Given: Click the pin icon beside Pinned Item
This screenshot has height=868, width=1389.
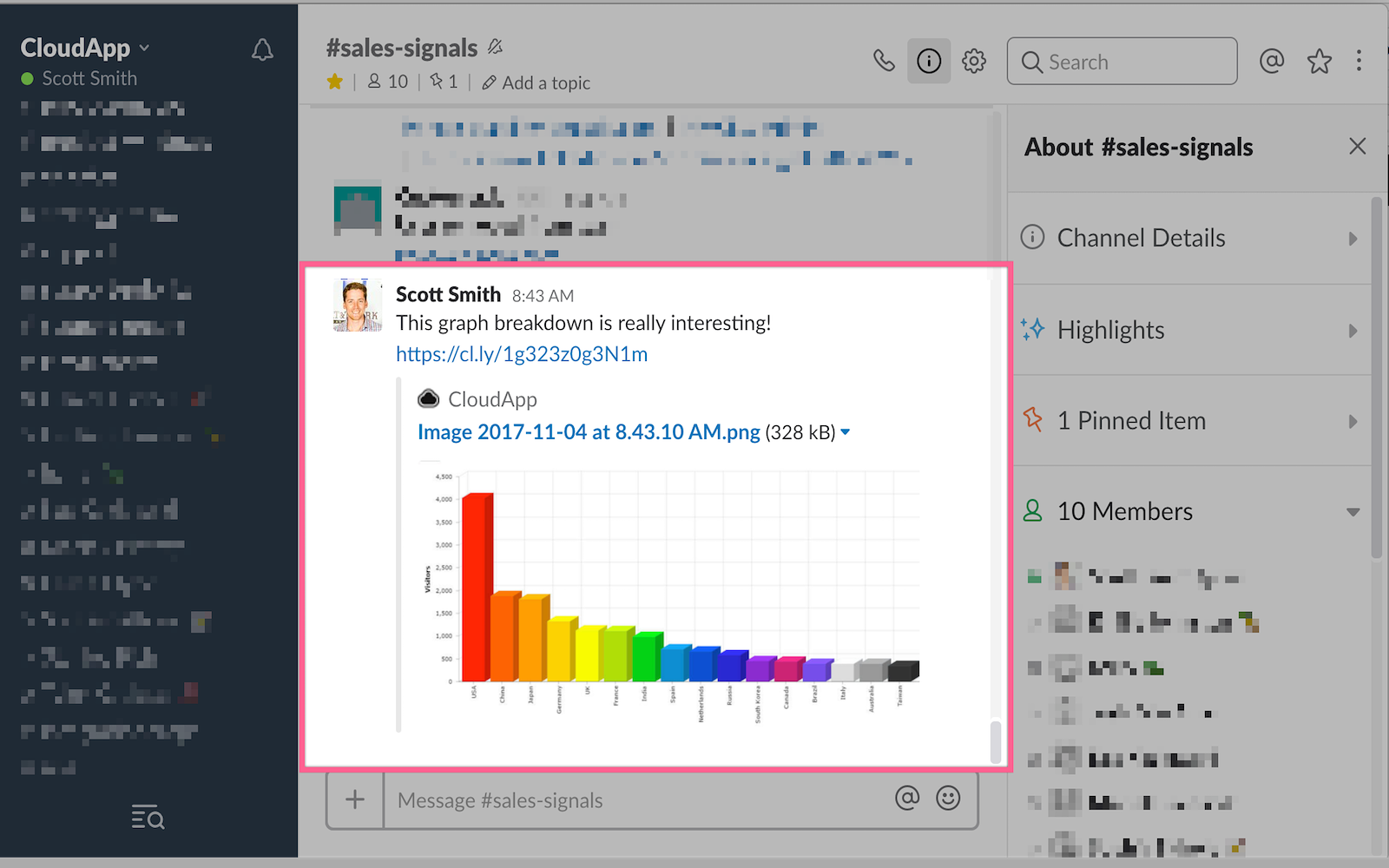Looking at the screenshot, I should [x=1032, y=420].
